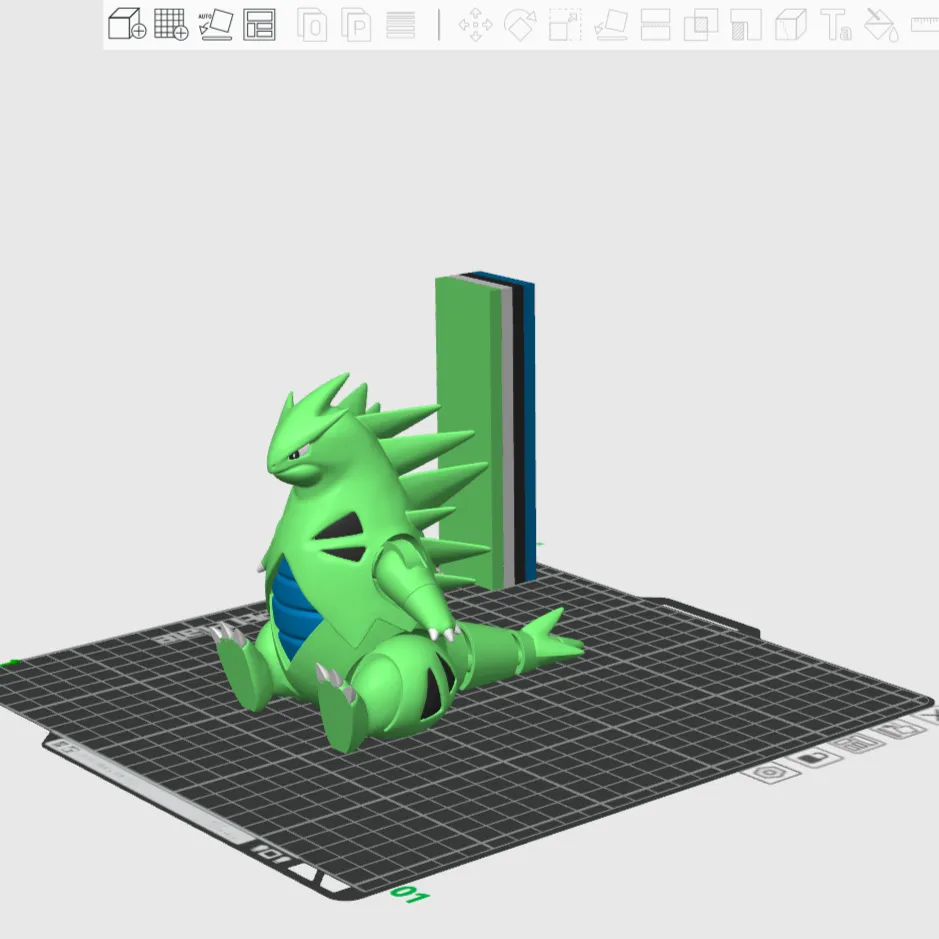Activate the Move gizmo arrows icon
The image size is (939, 939).
coord(475,25)
